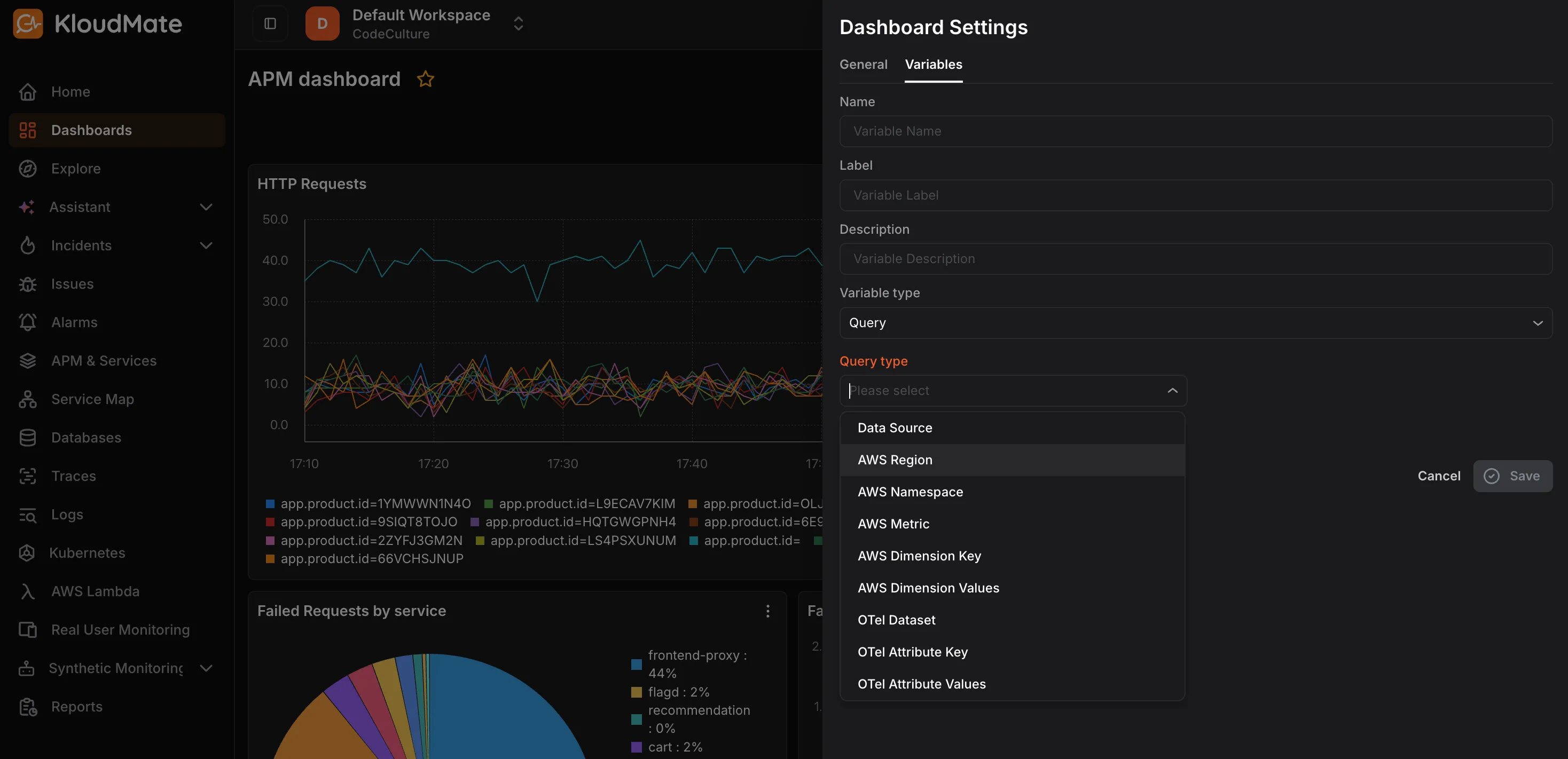1568x759 pixels.
Task: Toggle legend swatch for app.product.id=1YMWWN1N4O
Action: 270,504
